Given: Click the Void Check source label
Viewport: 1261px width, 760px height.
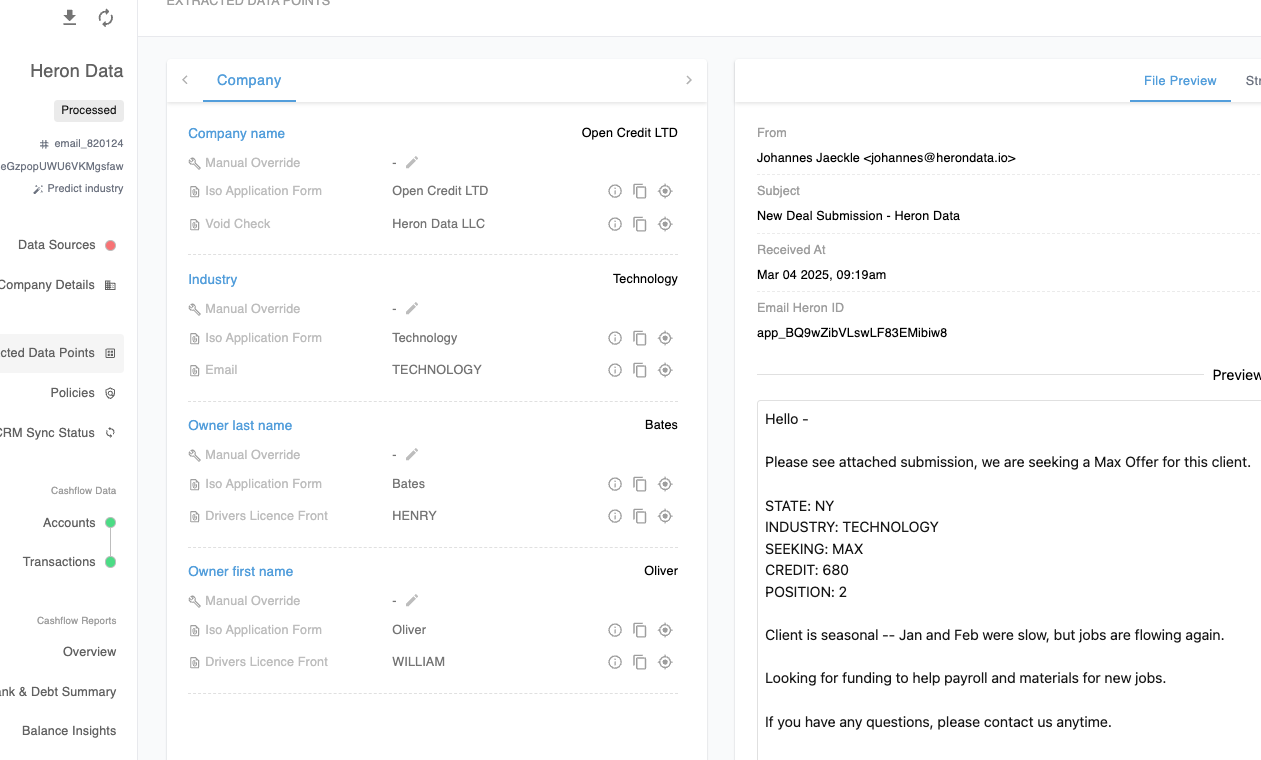Looking at the screenshot, I should click(x=238, y=224).
